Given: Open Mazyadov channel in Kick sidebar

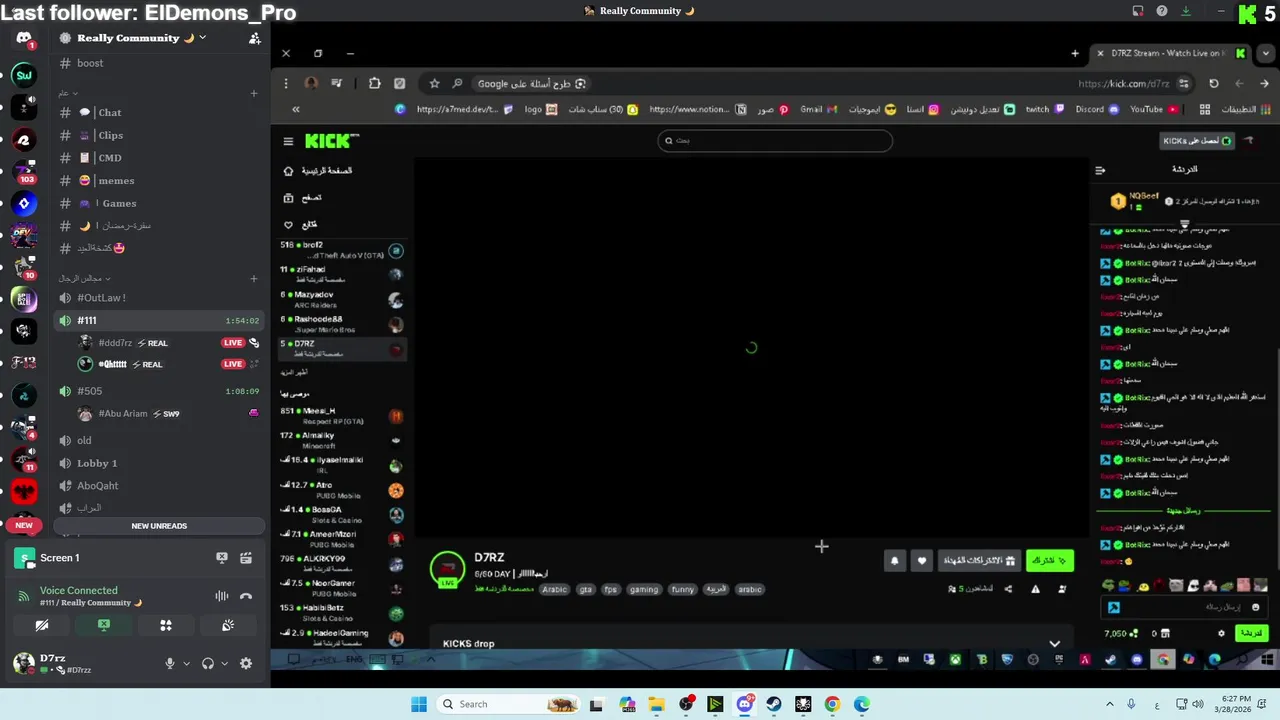Looking at the screenshot, I should coord(341,300).
